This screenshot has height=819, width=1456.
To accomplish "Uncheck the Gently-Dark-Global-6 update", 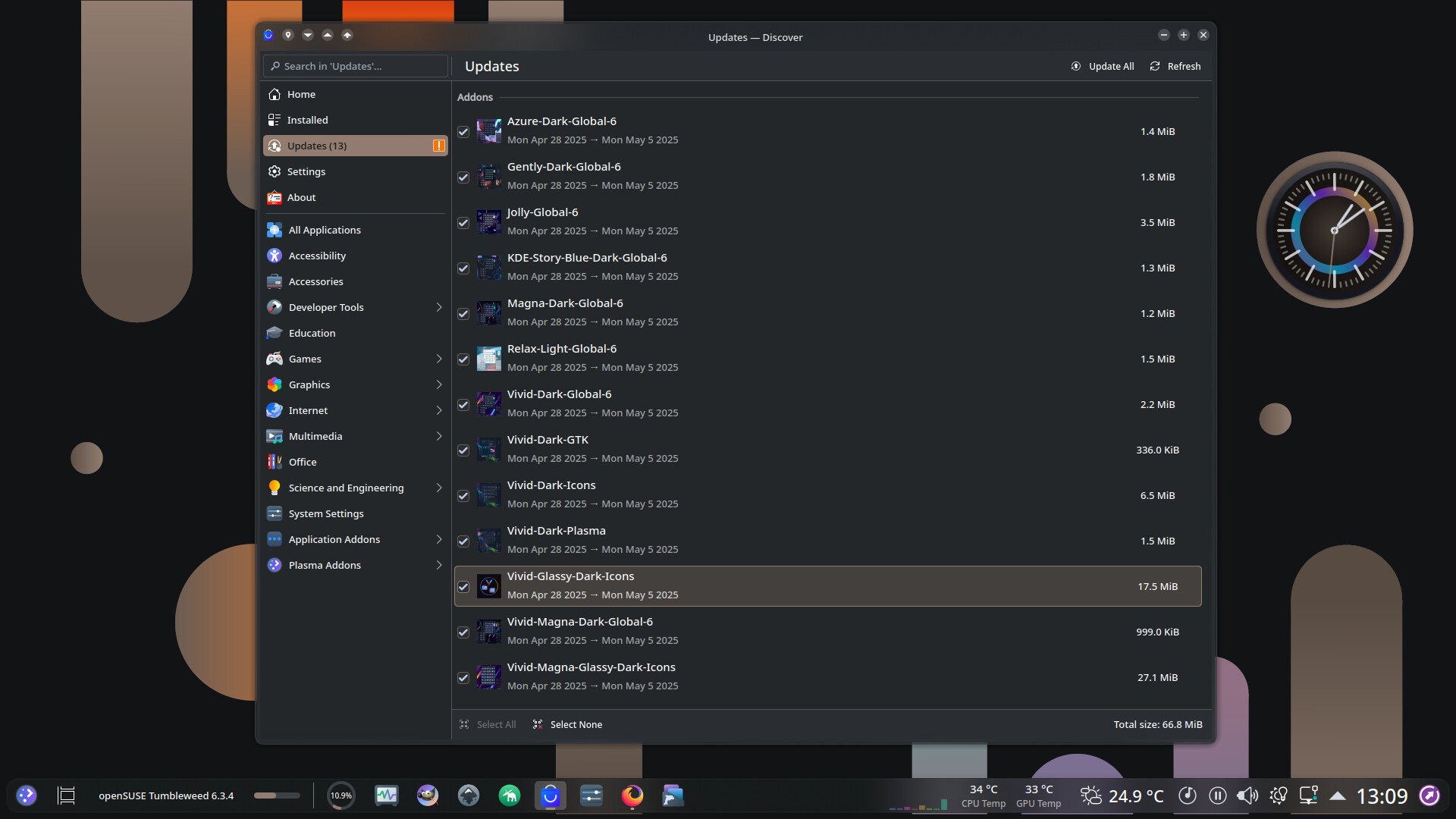I will point(463,177).
